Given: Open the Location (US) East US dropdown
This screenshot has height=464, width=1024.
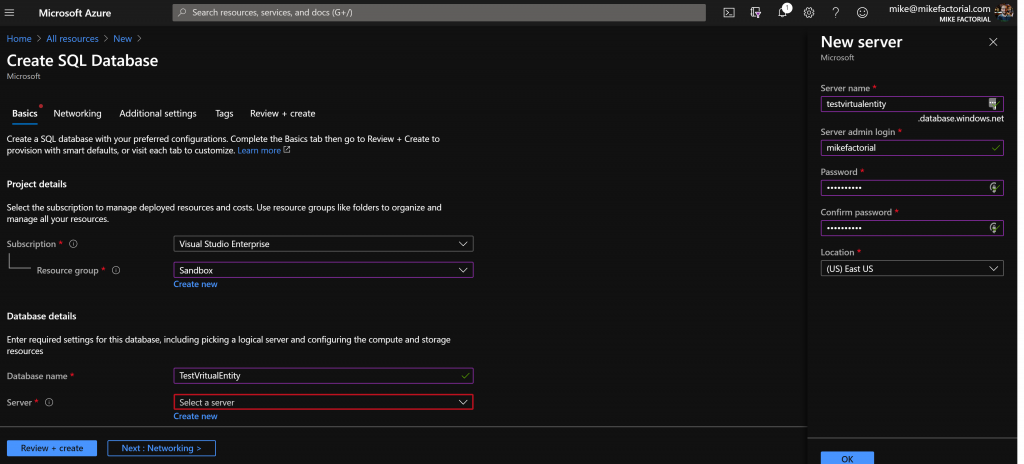Looking at the screenshot, I should [912, 268].
